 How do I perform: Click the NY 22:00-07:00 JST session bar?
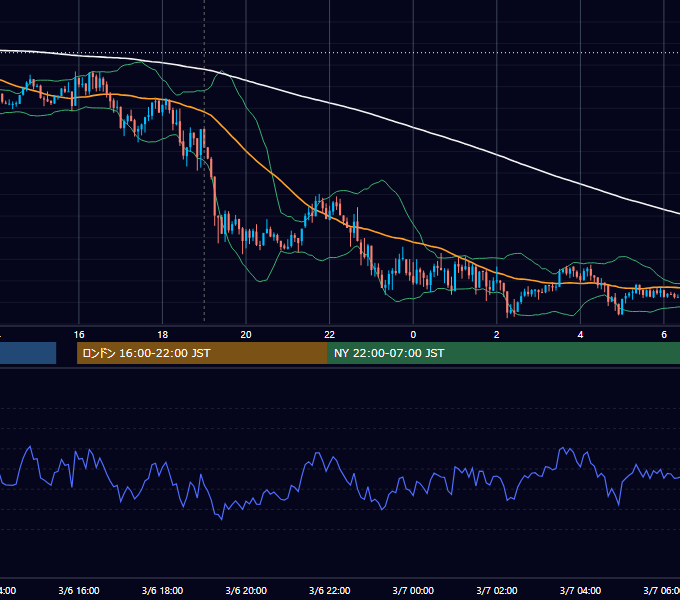coord(503,353)
